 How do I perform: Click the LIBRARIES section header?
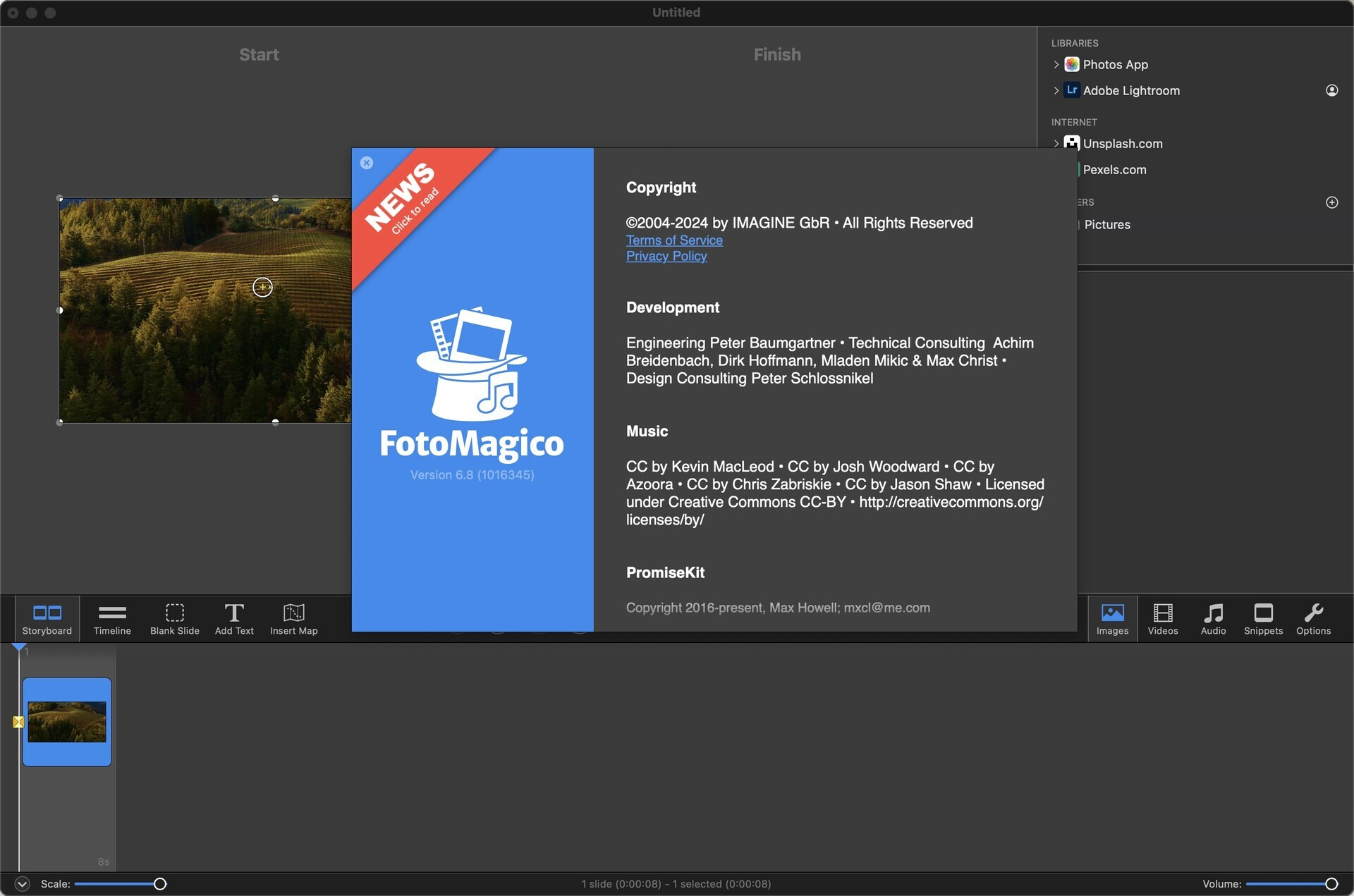1075,43
